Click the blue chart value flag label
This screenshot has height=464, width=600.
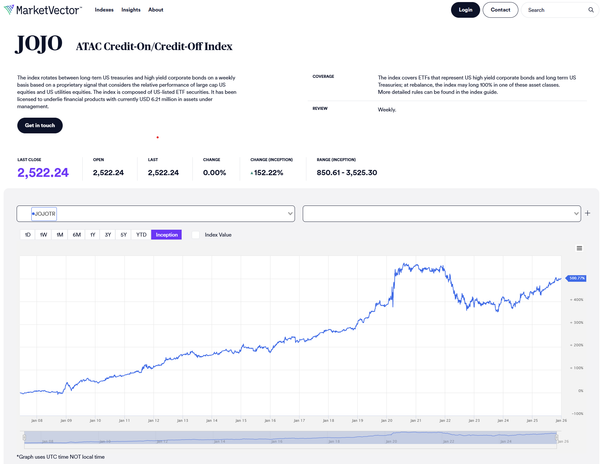point(576,278)
